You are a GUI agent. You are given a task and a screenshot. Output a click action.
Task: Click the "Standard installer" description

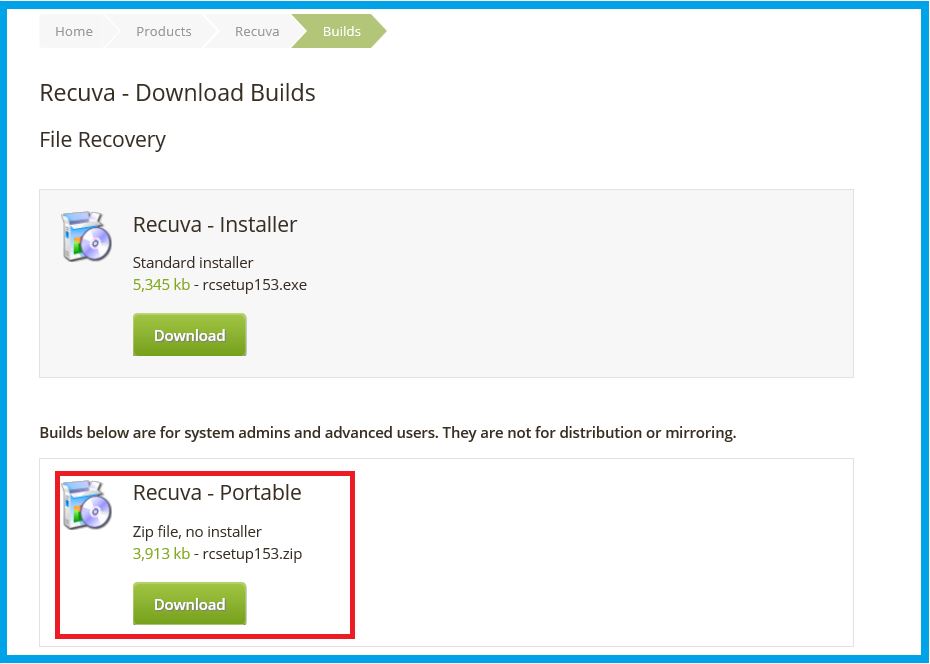[x=193, y=263]
